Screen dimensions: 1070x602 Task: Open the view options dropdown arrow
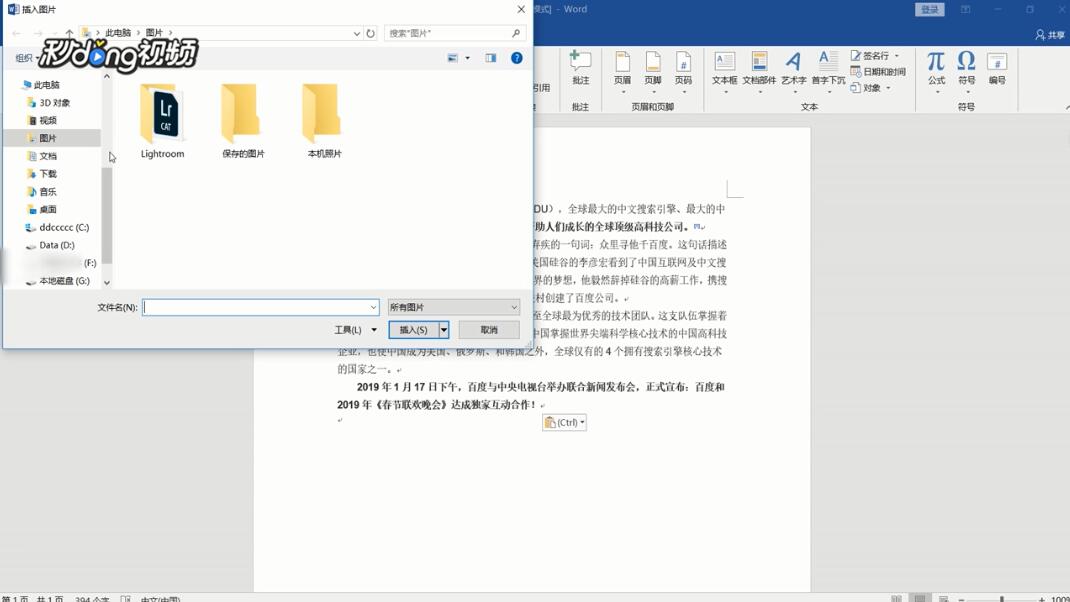[x=467, y=58]
